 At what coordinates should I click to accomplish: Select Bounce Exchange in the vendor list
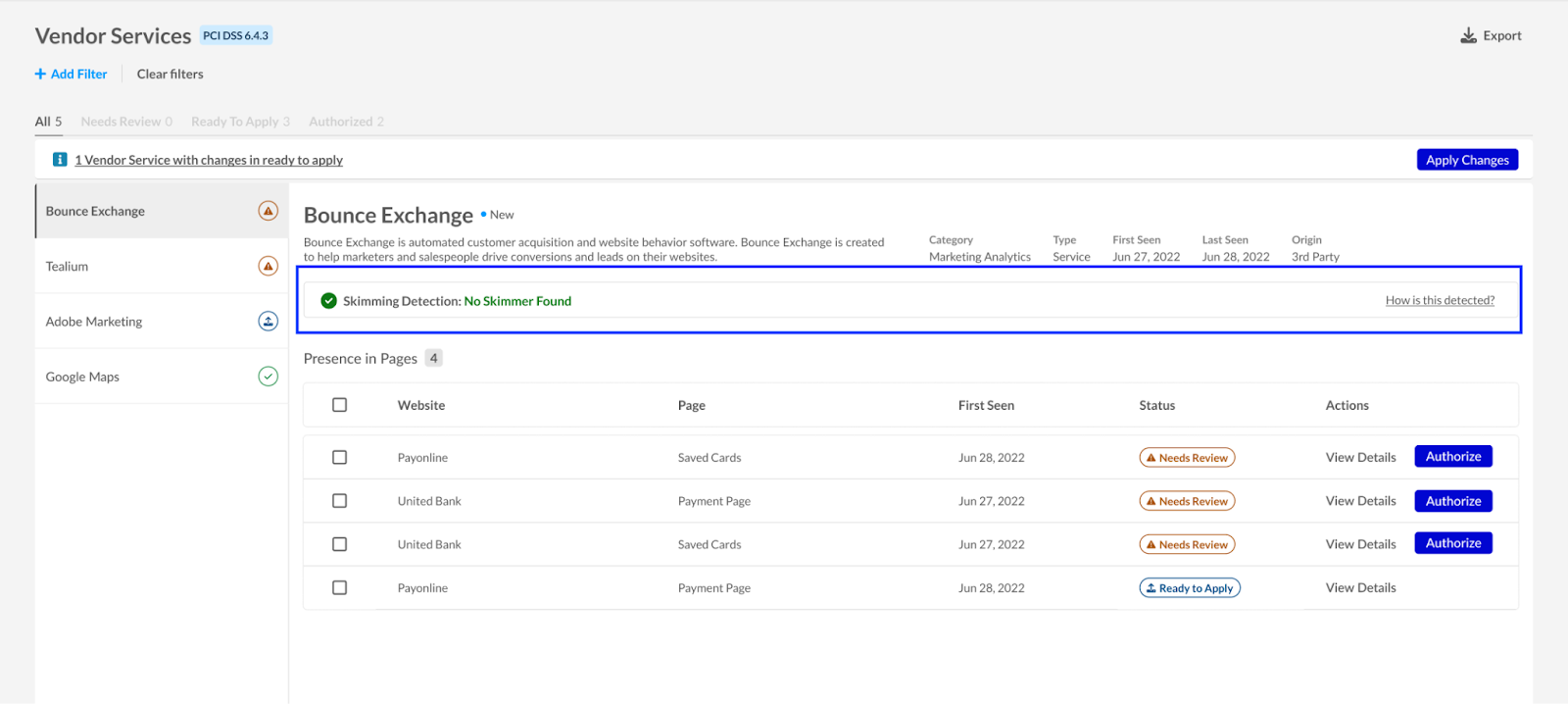[162, 211]
